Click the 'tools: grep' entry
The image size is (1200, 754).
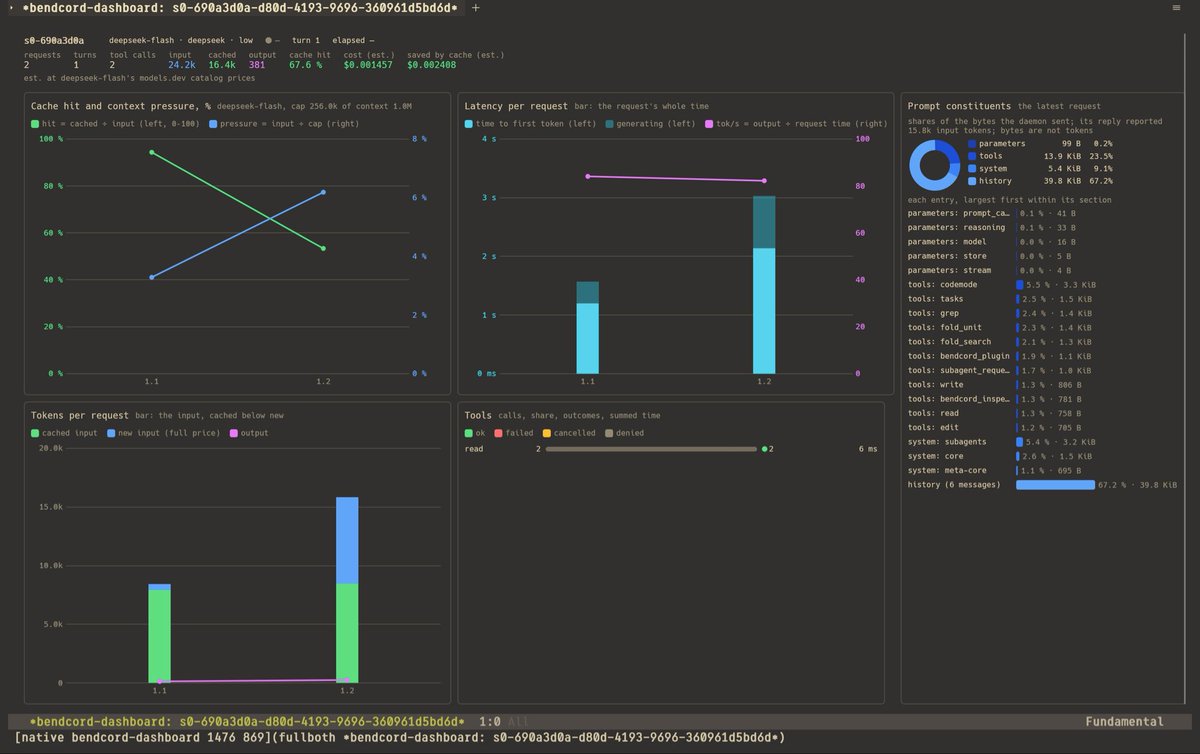tap(933, 313)
